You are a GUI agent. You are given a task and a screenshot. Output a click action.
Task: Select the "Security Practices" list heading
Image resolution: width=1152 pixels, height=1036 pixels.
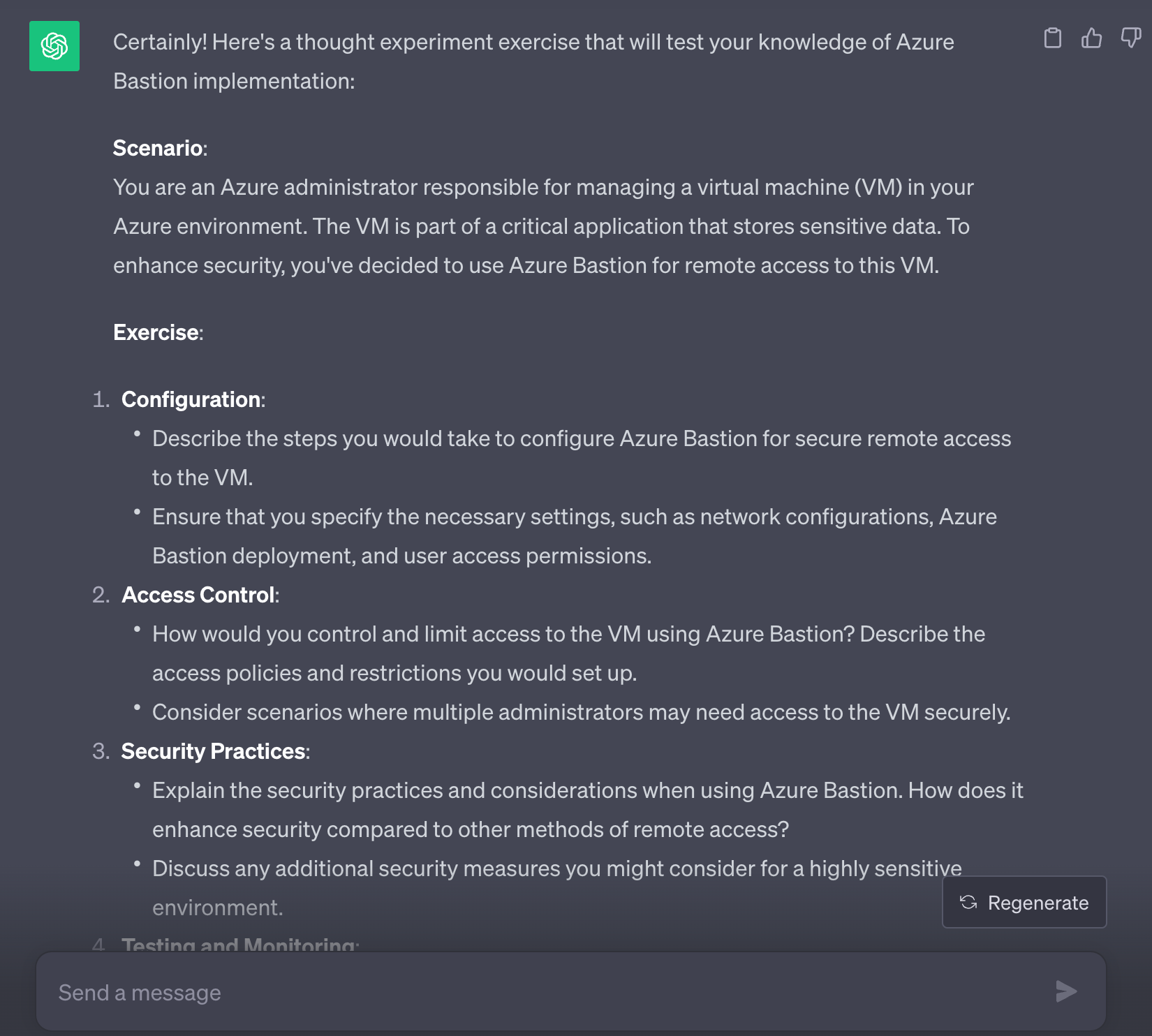point(214,751)
